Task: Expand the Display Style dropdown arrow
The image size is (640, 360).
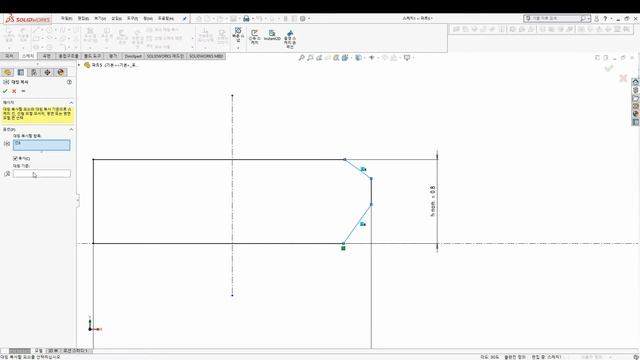Action: click(364, 58)
